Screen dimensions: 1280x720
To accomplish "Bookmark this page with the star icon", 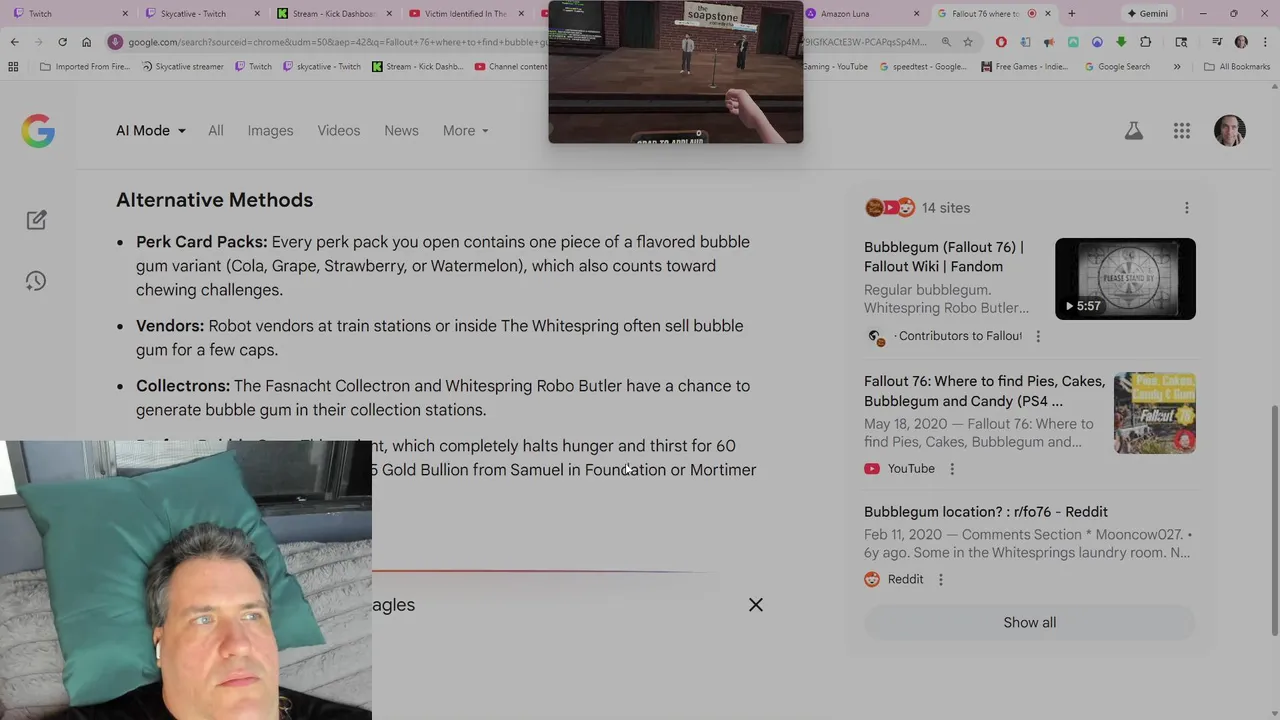I will click(x=968, y=42).
